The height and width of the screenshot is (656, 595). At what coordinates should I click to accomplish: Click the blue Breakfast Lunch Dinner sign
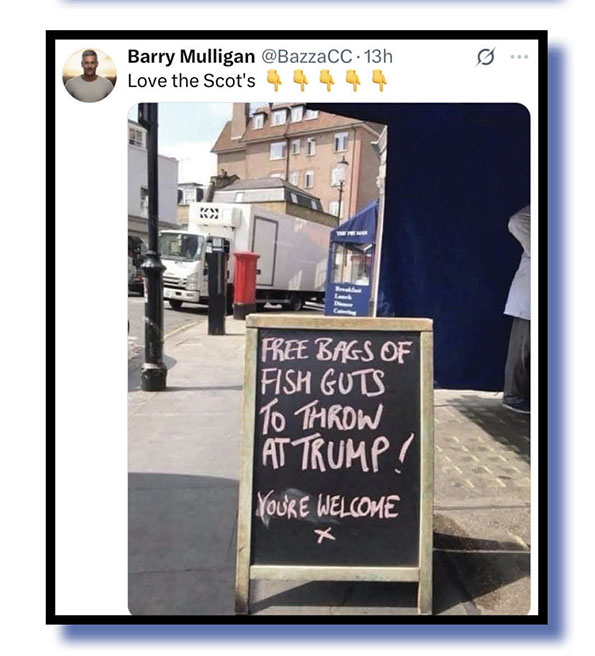[x=347, y=299]
